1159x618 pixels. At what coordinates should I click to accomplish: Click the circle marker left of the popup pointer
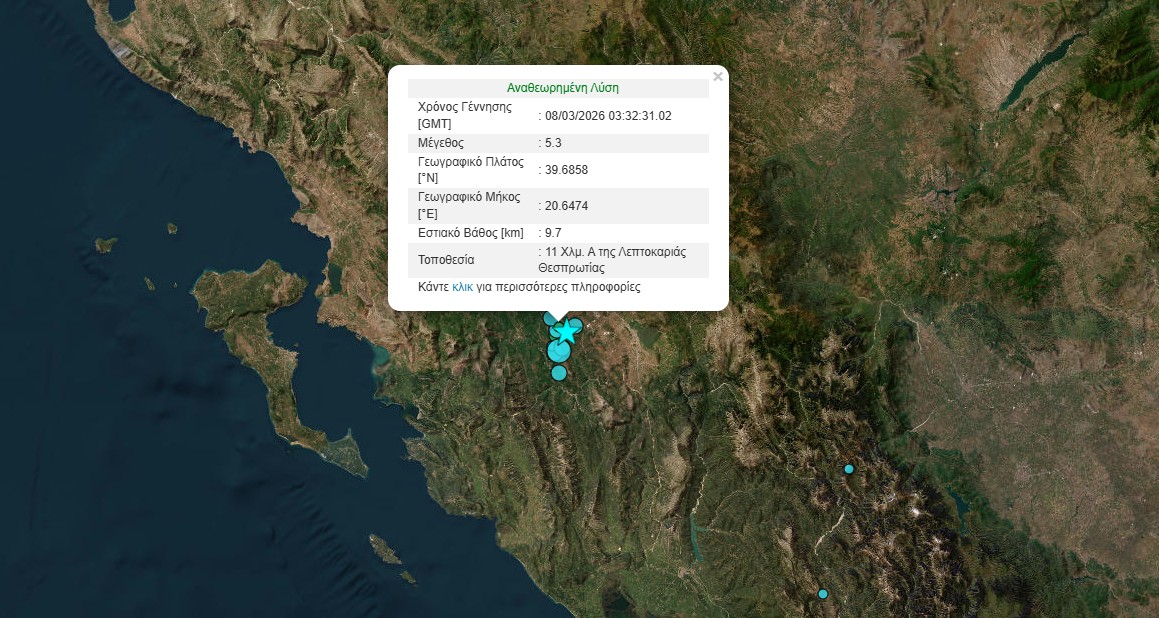tap(549, 318)
